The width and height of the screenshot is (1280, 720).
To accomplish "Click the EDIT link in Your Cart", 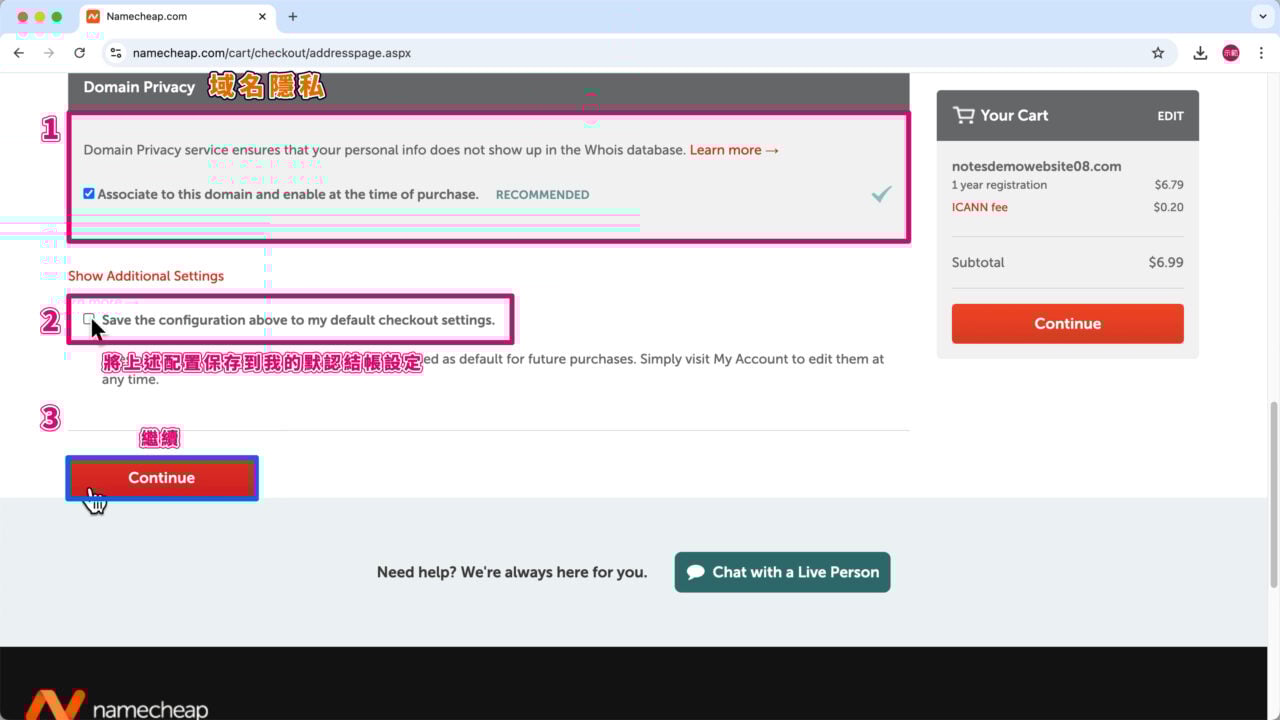I will [x=1170, y=116].
